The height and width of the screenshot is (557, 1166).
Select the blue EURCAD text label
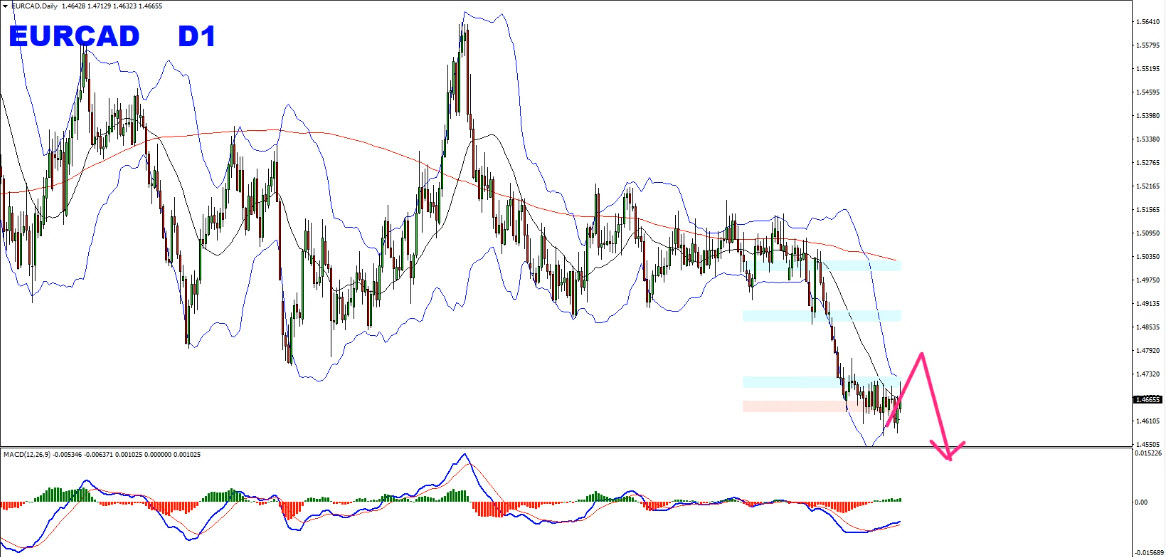[x=75, y=37]
